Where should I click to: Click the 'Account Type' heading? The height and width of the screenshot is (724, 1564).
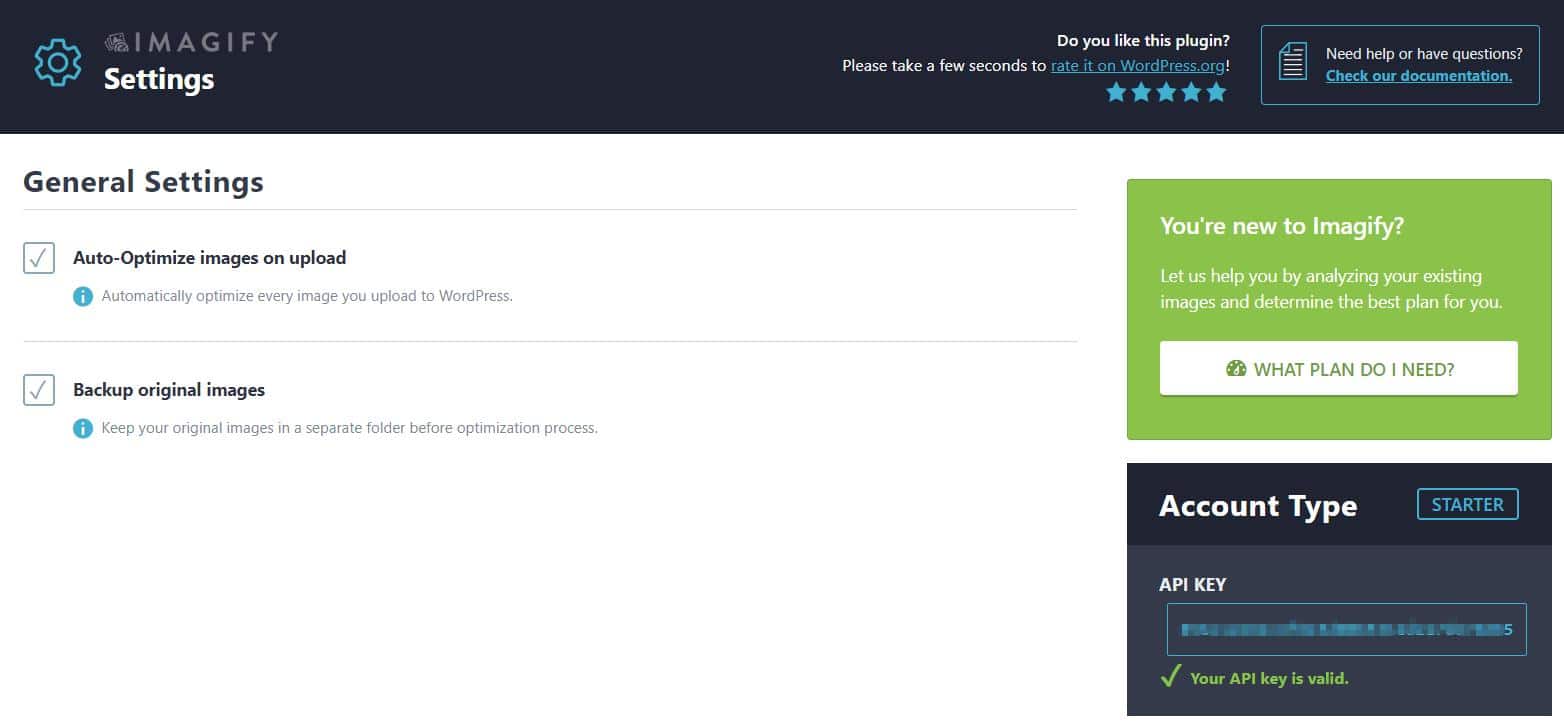(1258, 506)
